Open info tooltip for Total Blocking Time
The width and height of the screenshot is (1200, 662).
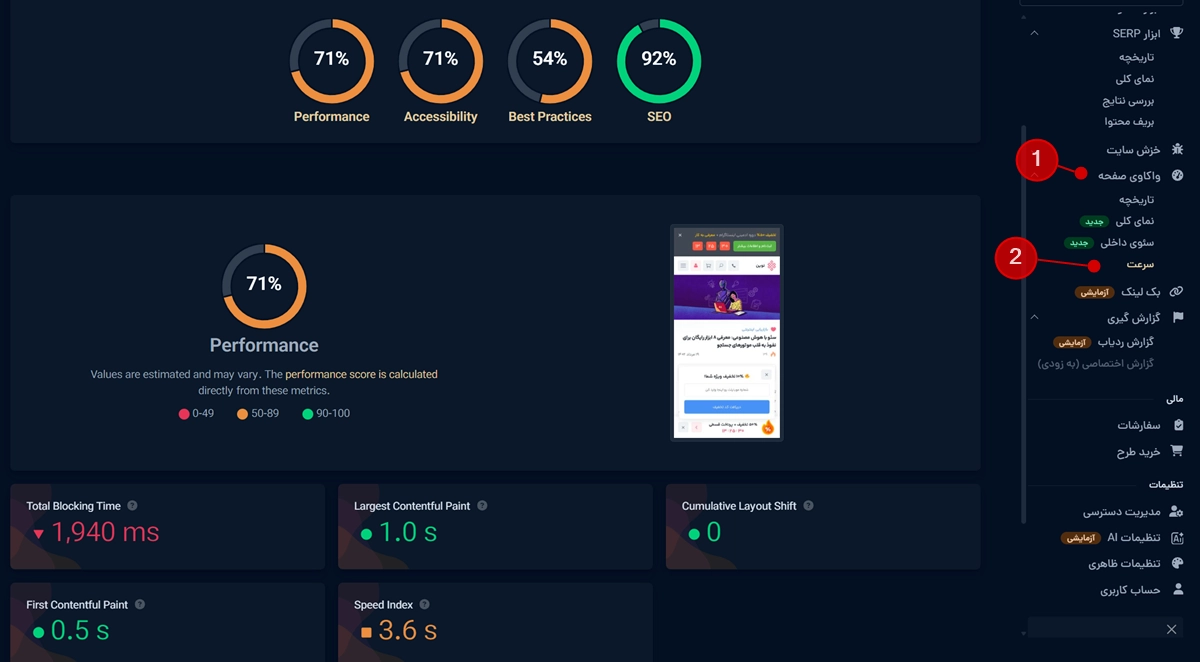click(x=133, y=506)
